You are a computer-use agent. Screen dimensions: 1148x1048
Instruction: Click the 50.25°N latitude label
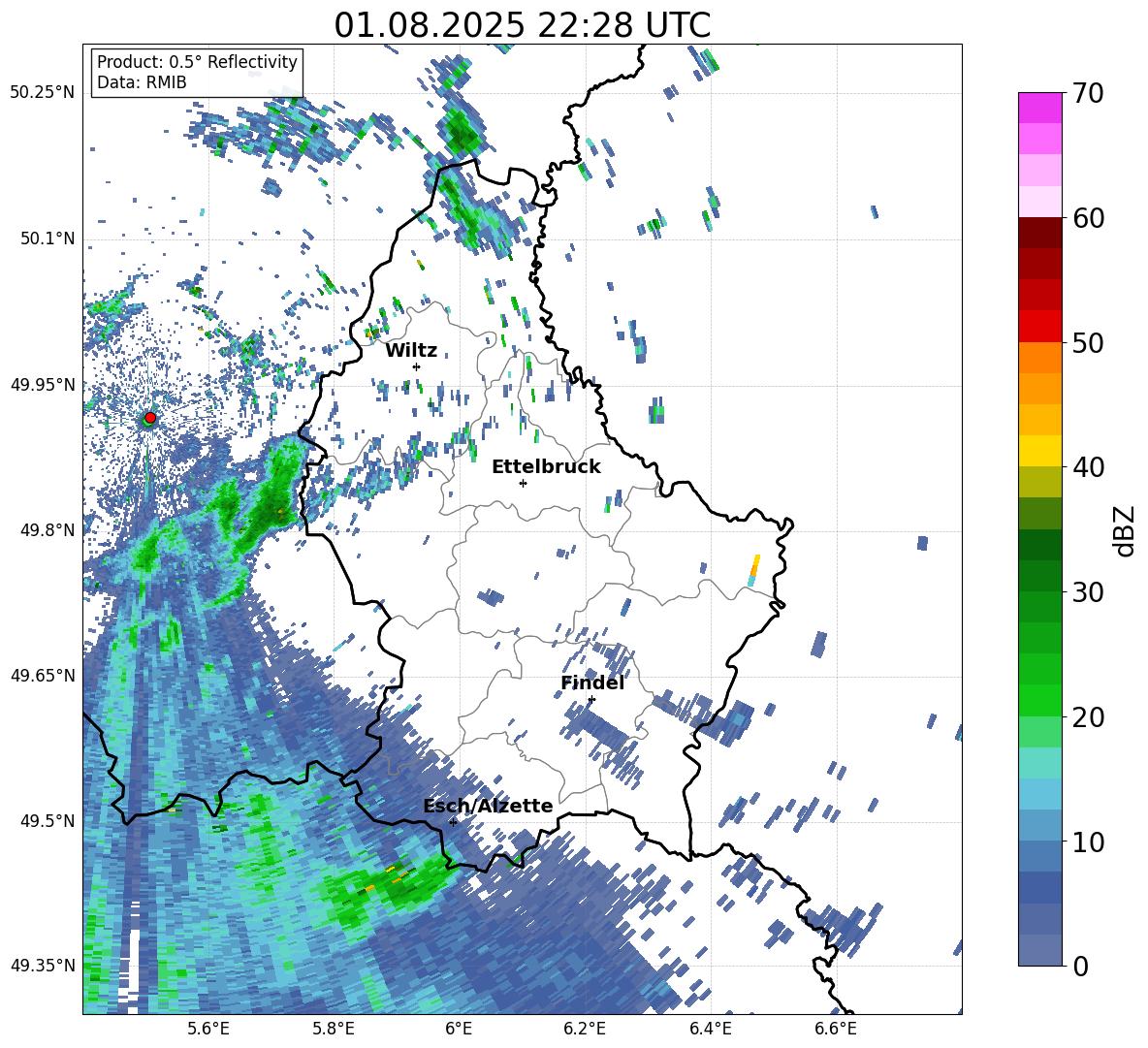(42, 93)
